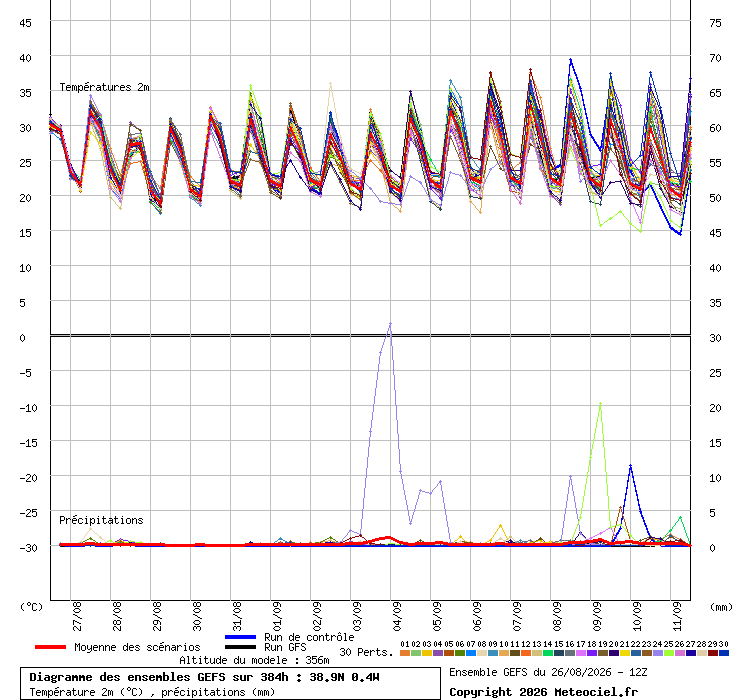This screenshot has width=740, height=700.
Task: Click legend color swatch for perturbation 01
Action: point(405,653)
